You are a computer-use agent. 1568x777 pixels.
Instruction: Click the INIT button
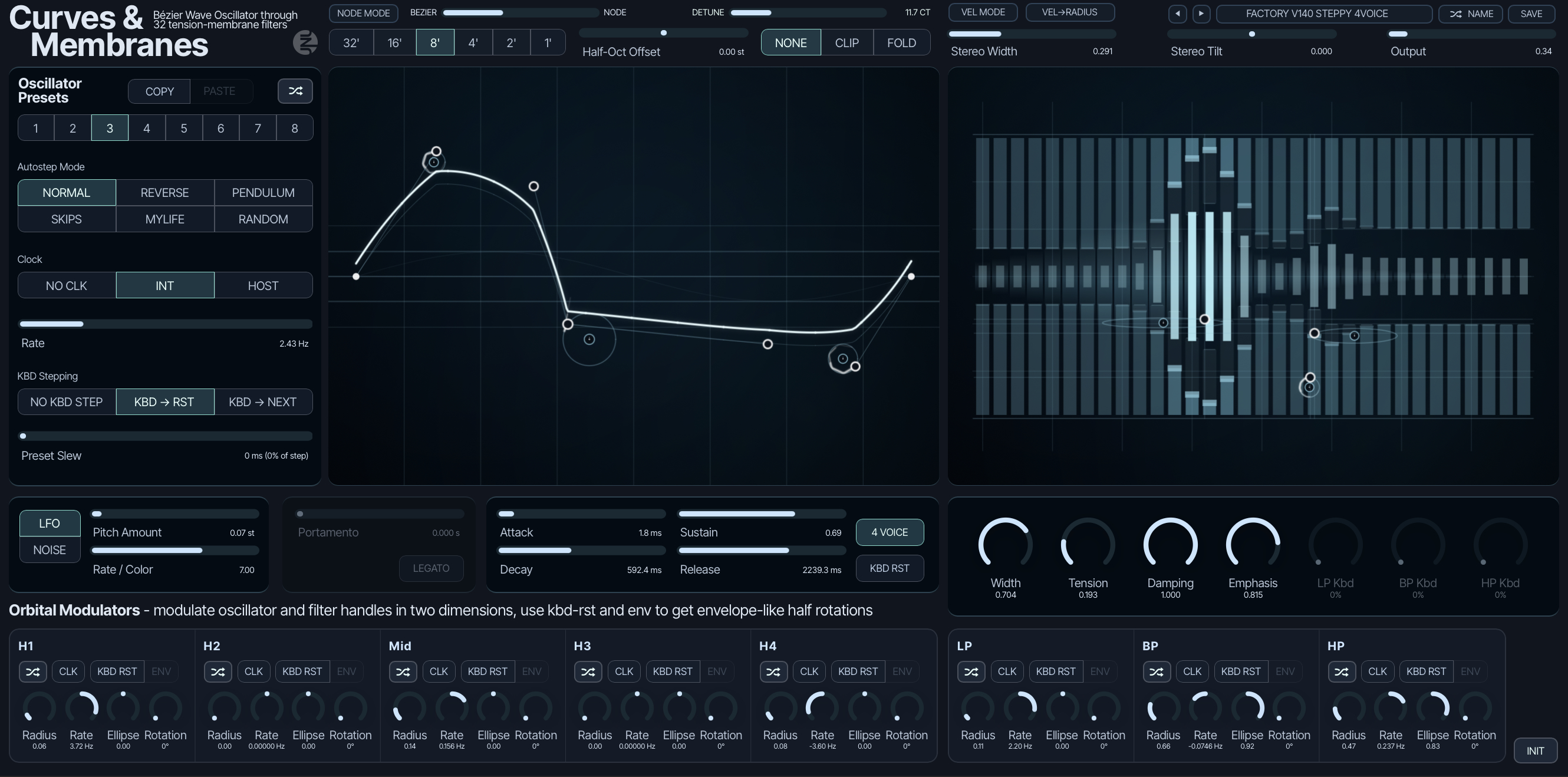pos(1535,750)
